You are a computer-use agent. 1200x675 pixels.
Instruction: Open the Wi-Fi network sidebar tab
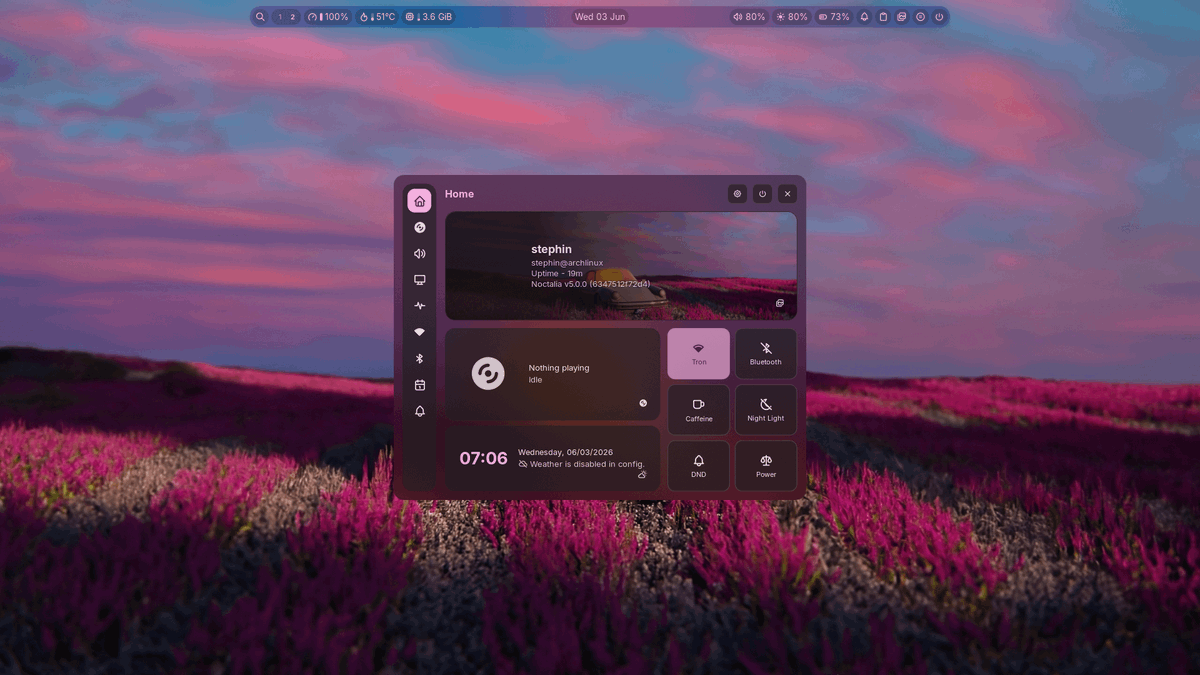pyautogui.click(x=420, y=332)
